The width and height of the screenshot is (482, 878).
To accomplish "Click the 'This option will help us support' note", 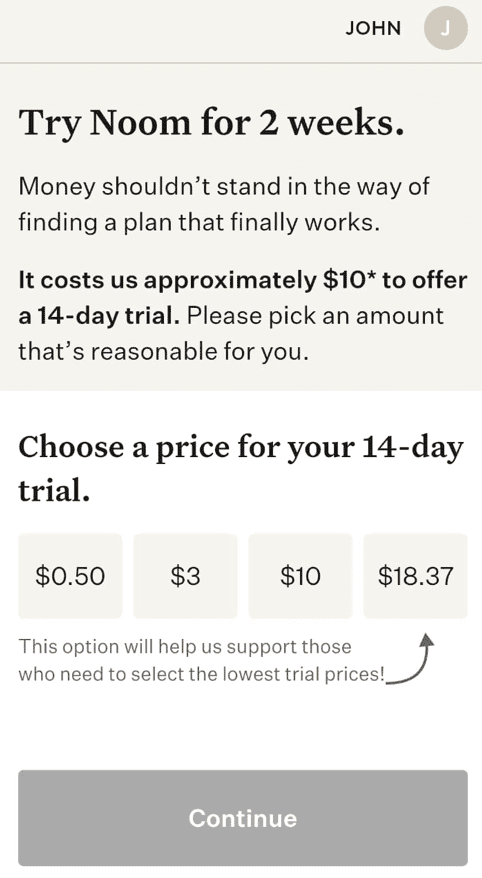I will click(202, 660).
